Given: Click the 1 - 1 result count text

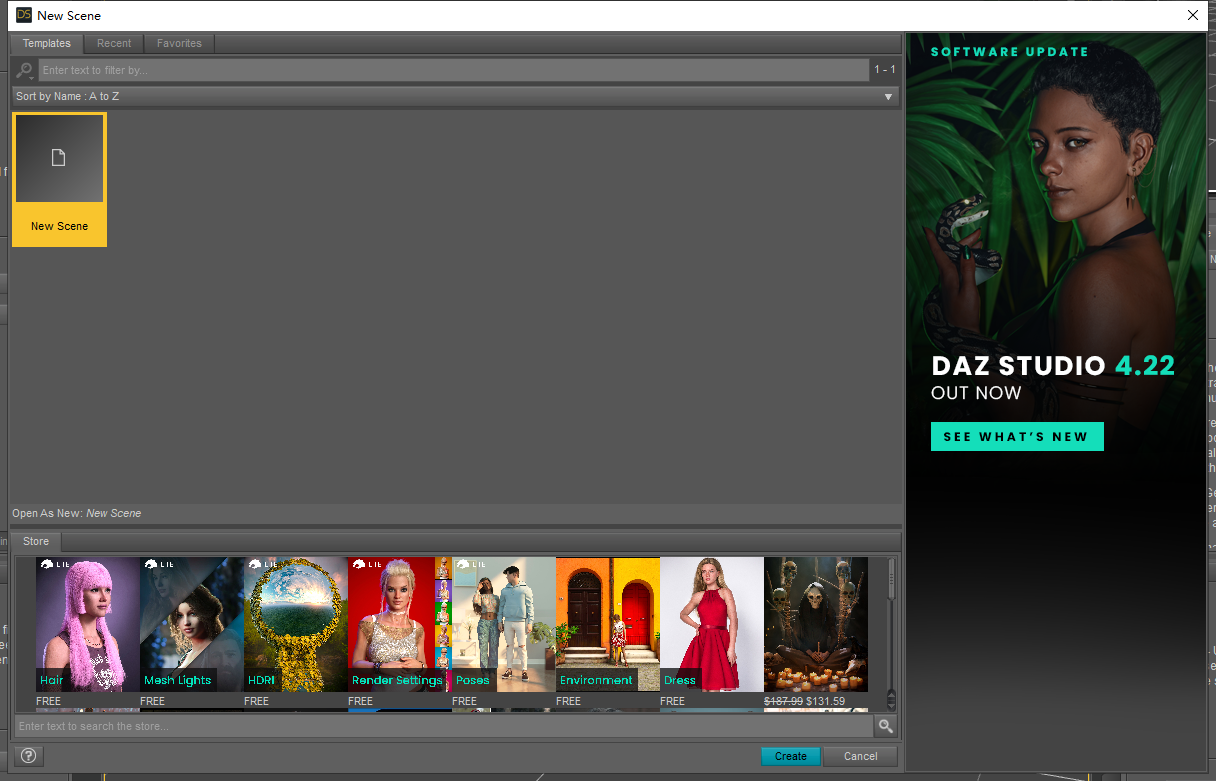Looking at the screenshot, I should (885, 70).
